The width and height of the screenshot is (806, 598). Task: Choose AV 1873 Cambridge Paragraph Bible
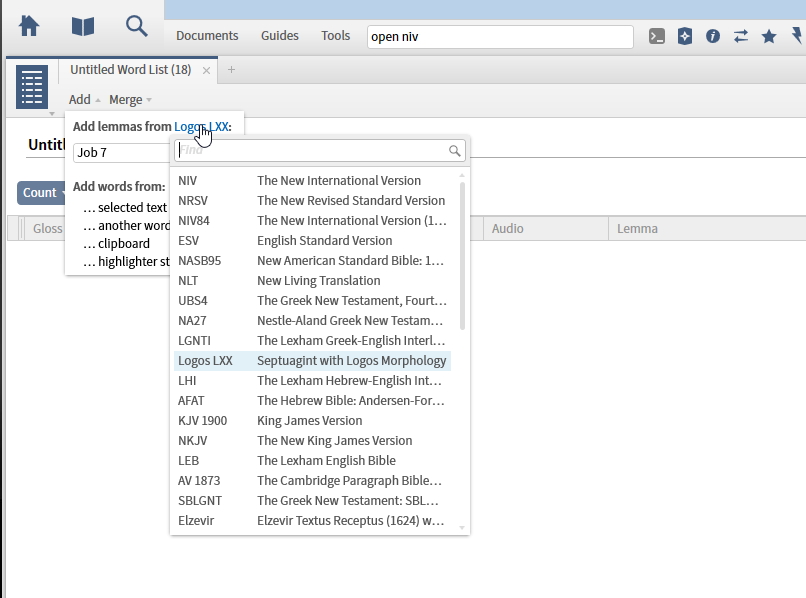pos(313,481)
